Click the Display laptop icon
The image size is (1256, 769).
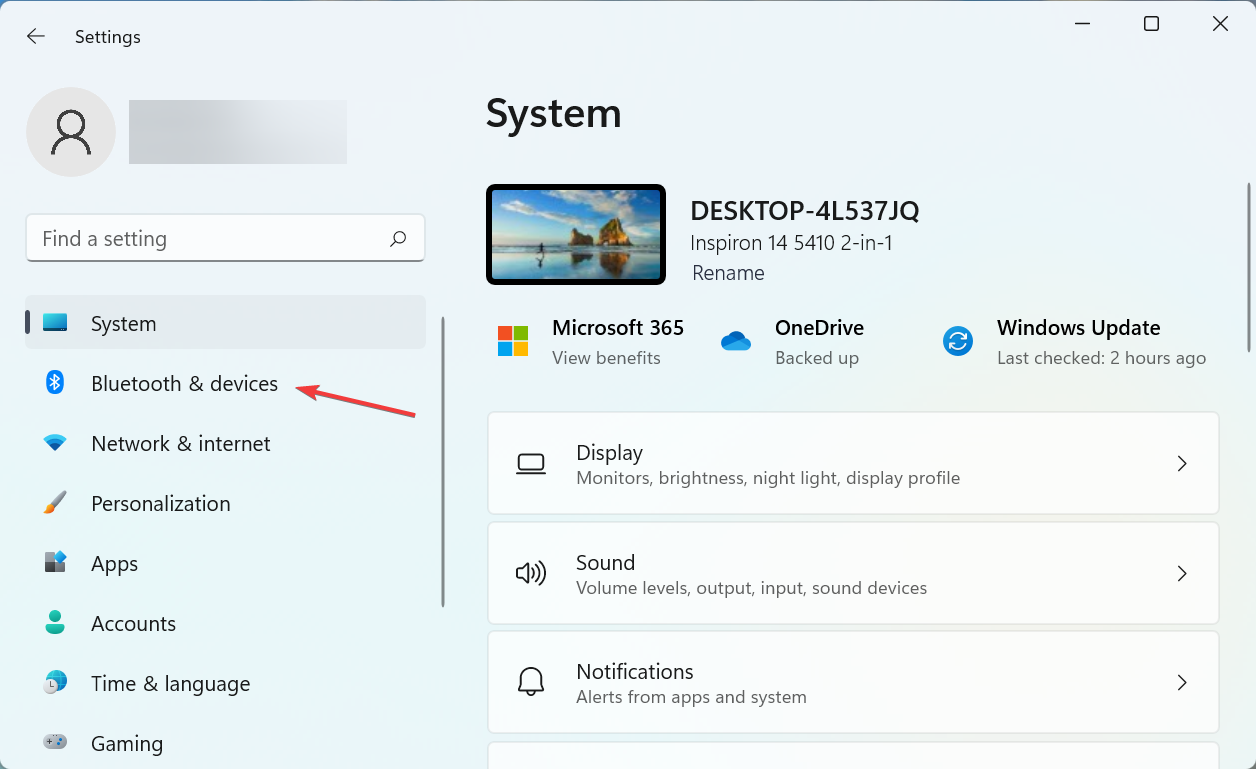coord(531,464)
